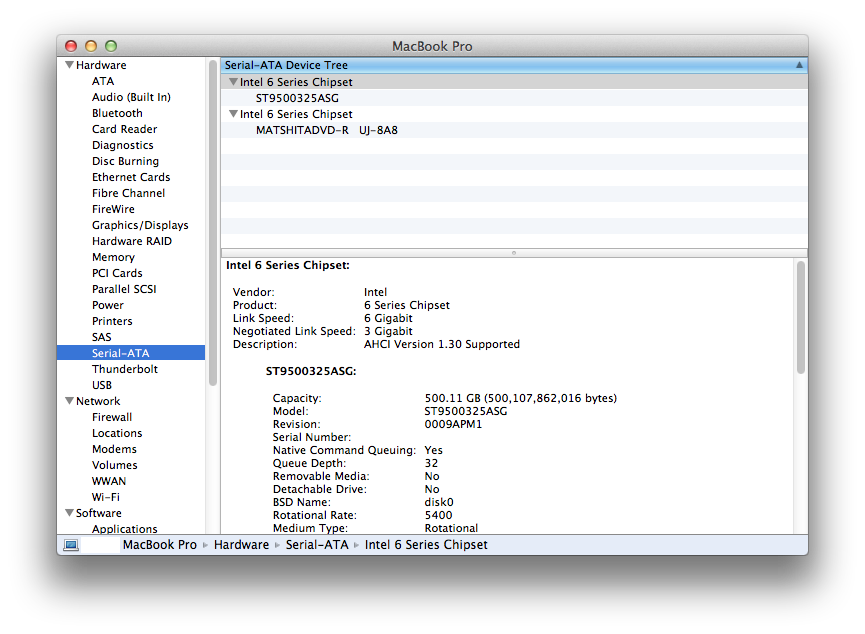Viewport: 865px width, 634px height.
Task: Select FireWire in the sidebar
Action: click(113, 209)
